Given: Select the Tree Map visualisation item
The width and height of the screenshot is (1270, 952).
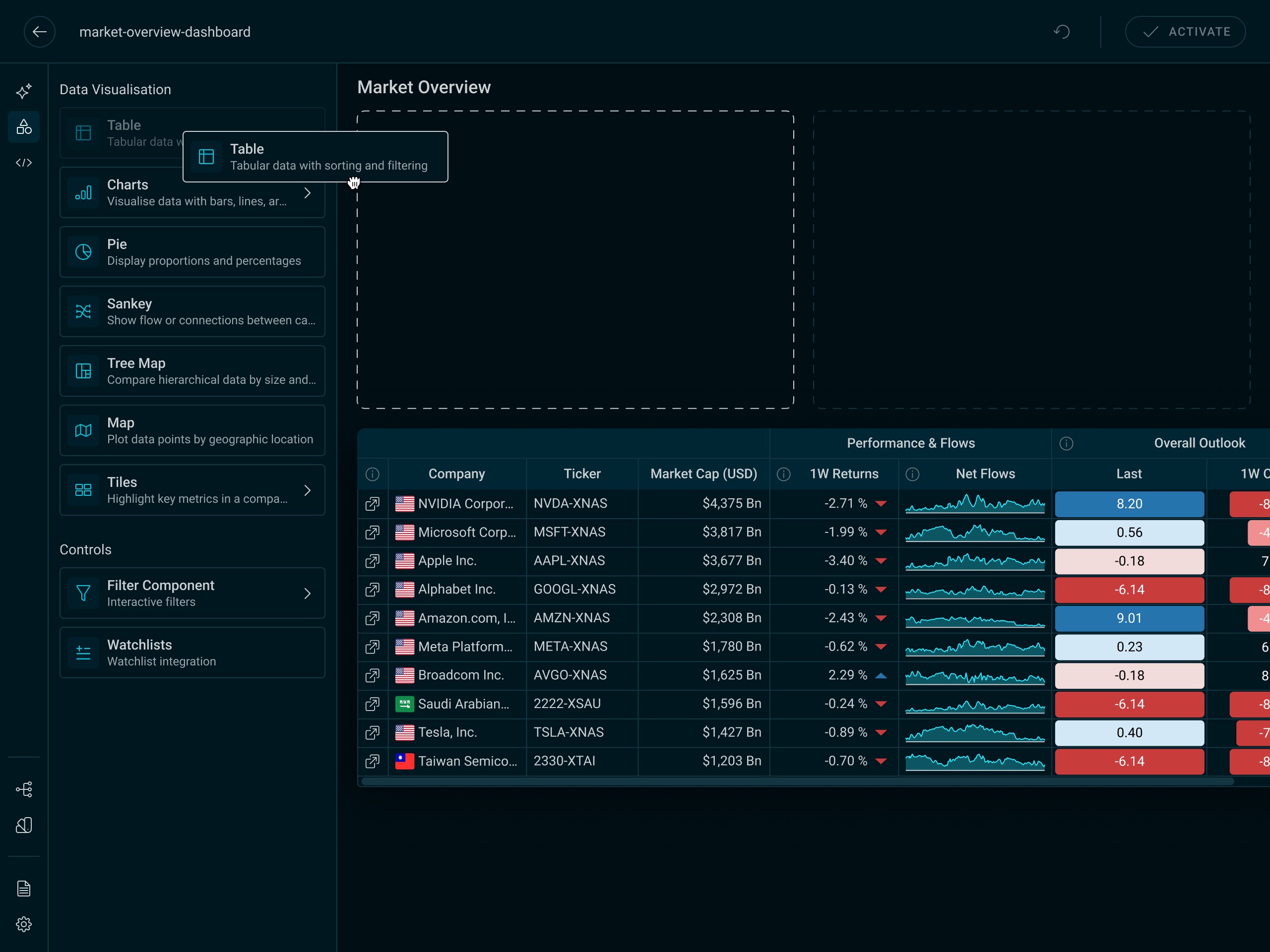Looking at the screenshot, I should (x=192, y=371).
